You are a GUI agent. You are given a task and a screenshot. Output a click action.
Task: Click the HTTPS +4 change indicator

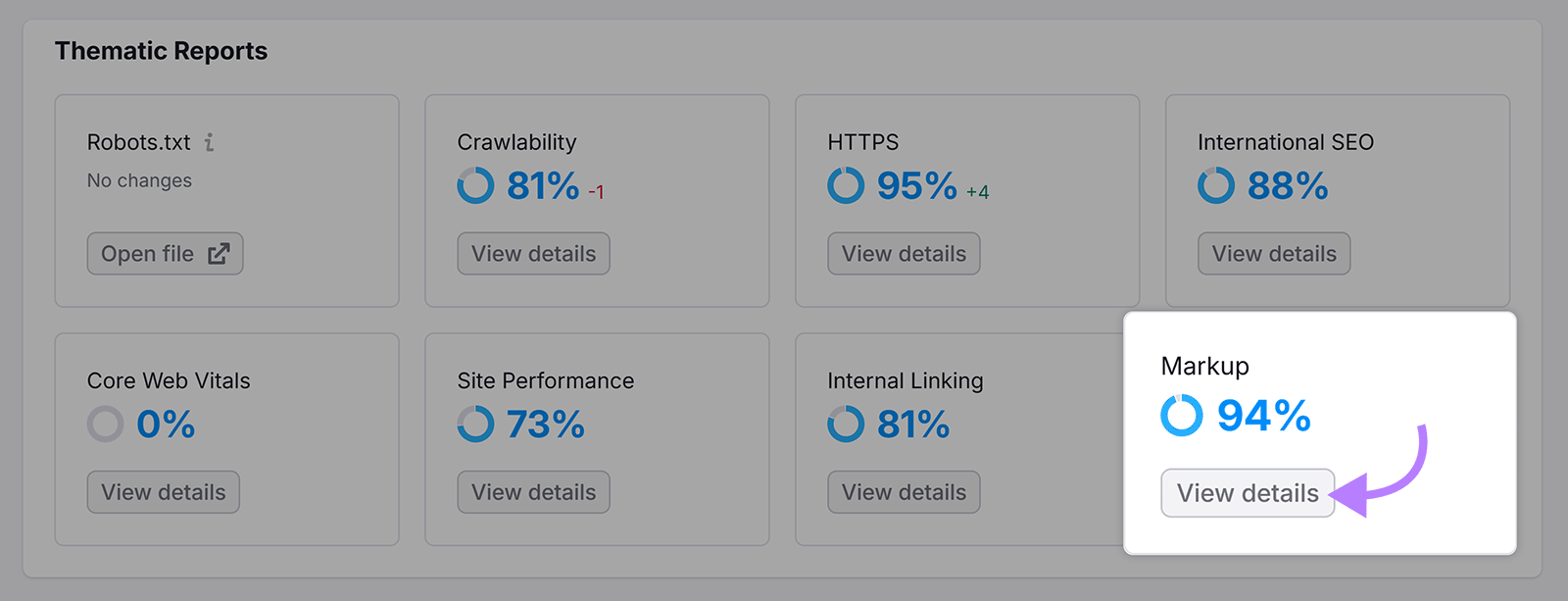click(x=976, y=192)
